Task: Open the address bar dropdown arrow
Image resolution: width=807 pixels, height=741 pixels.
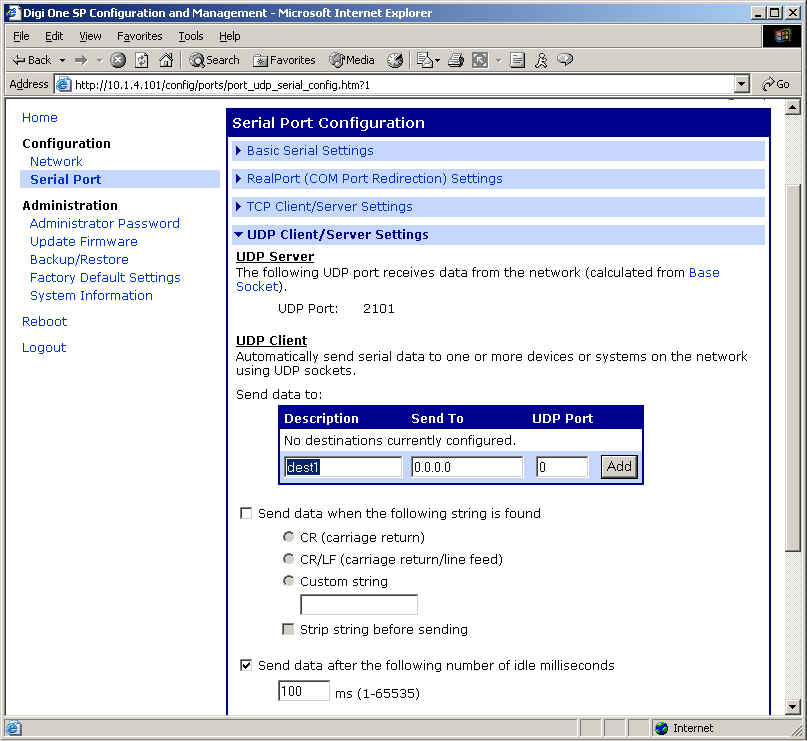Action: pyautogui.click(x=741, y=85)
